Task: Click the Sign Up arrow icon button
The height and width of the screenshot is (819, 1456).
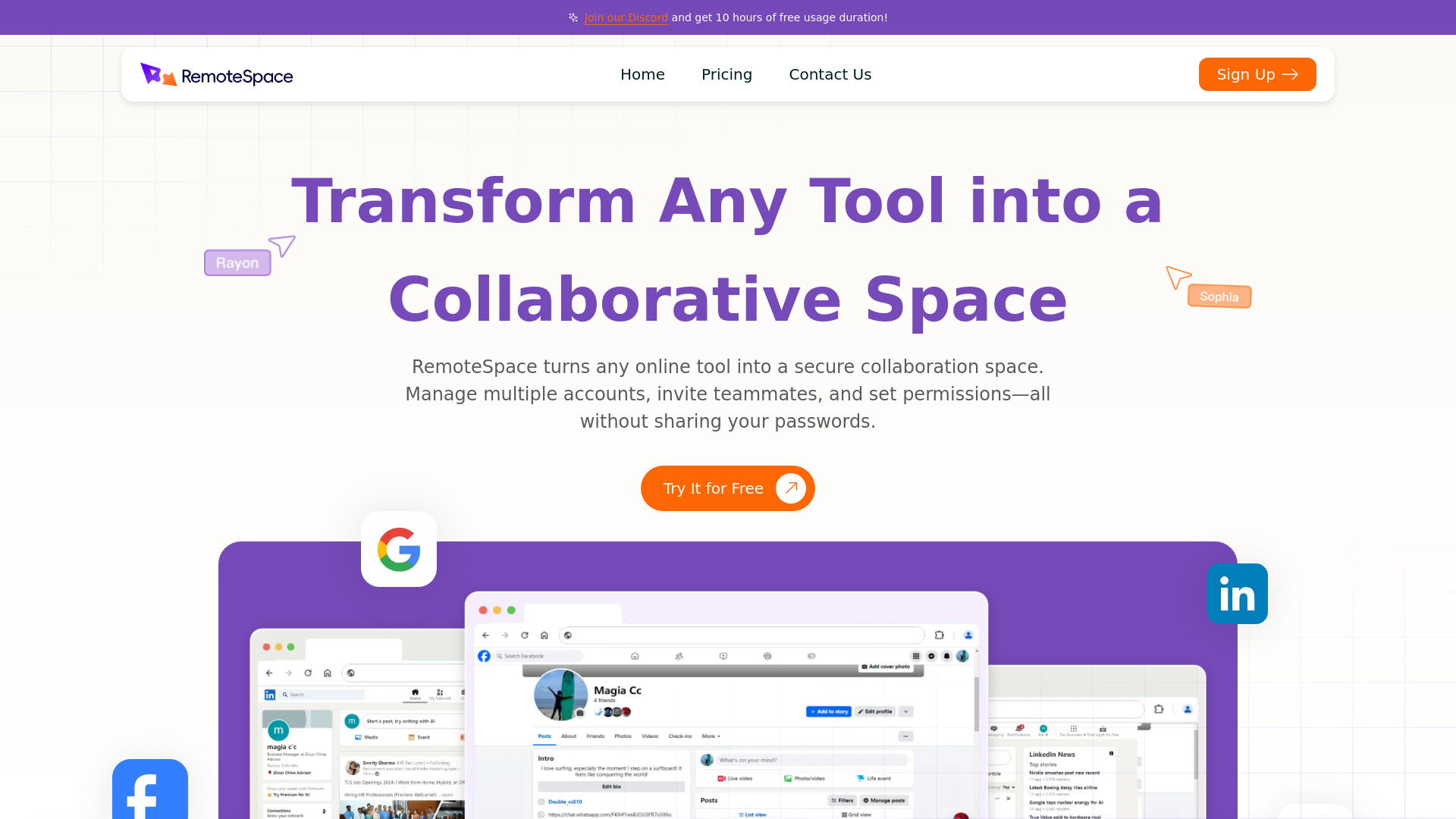Action: (1290, 74)
